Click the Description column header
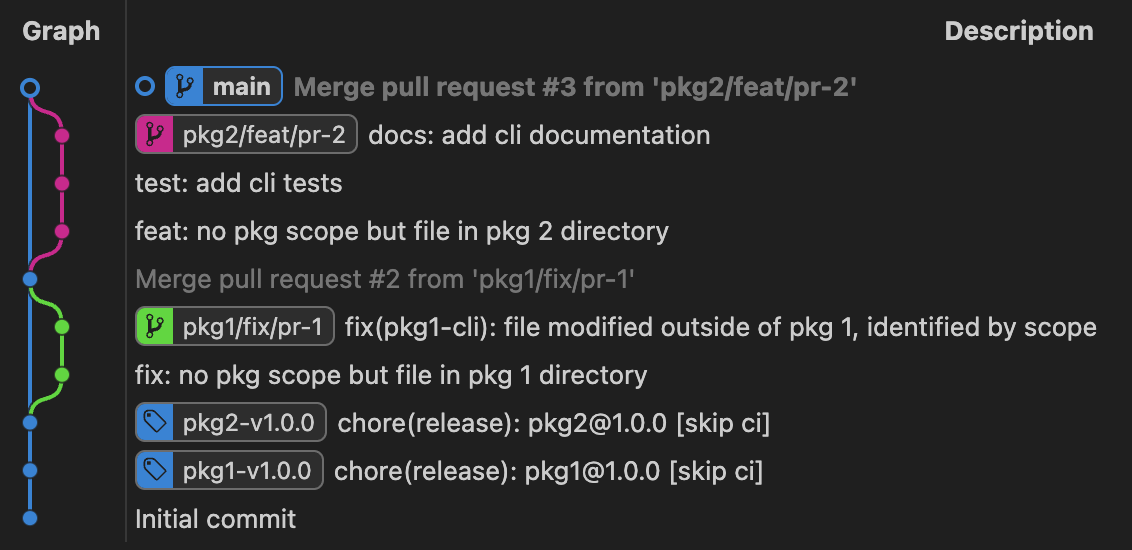 [x=1018, y=31]
